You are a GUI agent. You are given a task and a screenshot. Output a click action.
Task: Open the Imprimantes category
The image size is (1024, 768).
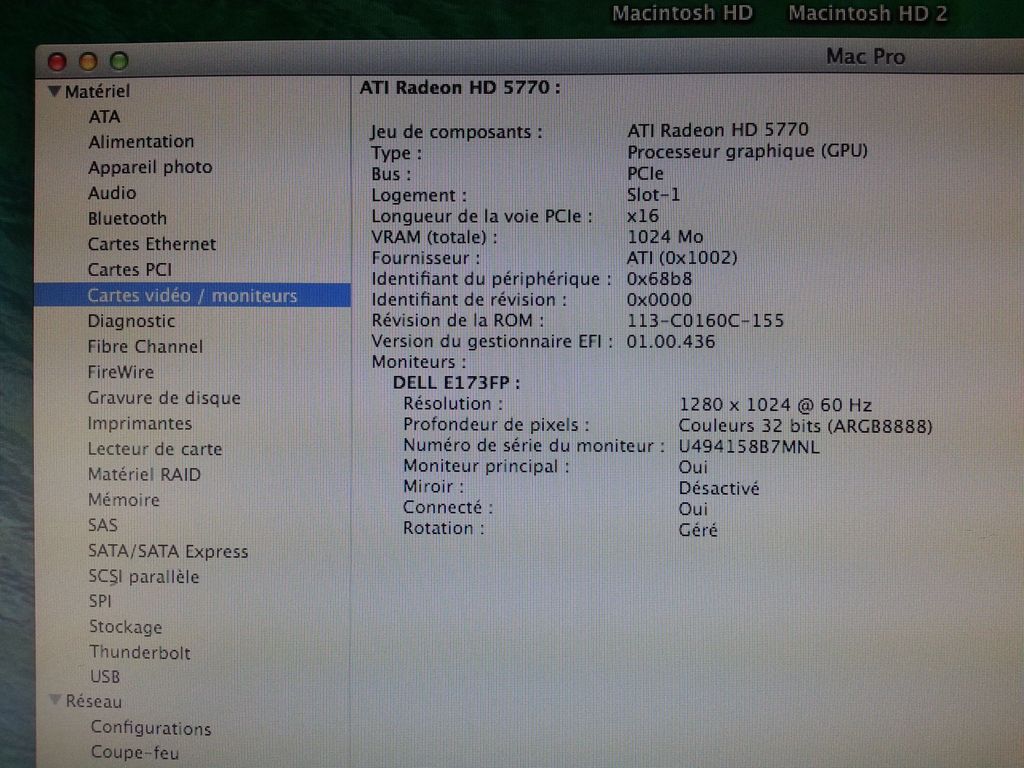click(140, 423)
